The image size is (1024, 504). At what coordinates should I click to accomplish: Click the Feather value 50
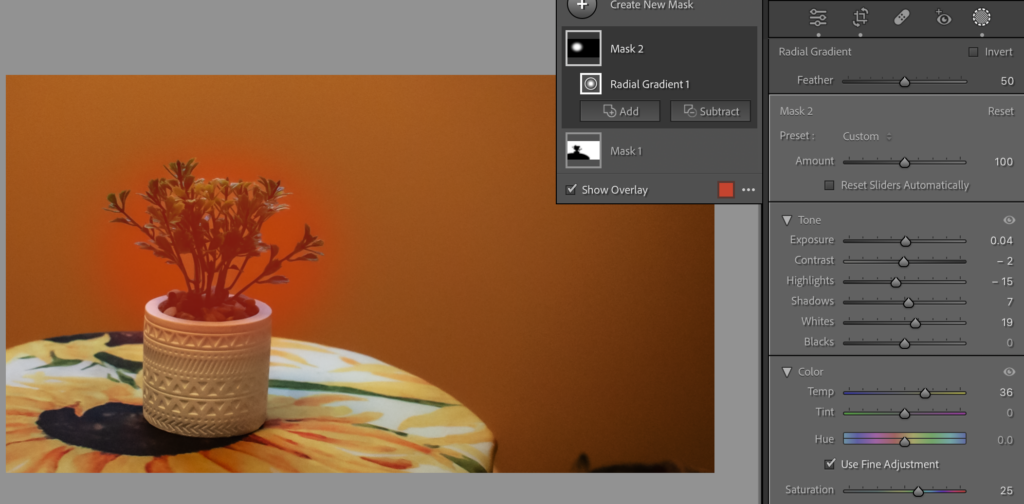(1007, 81)
